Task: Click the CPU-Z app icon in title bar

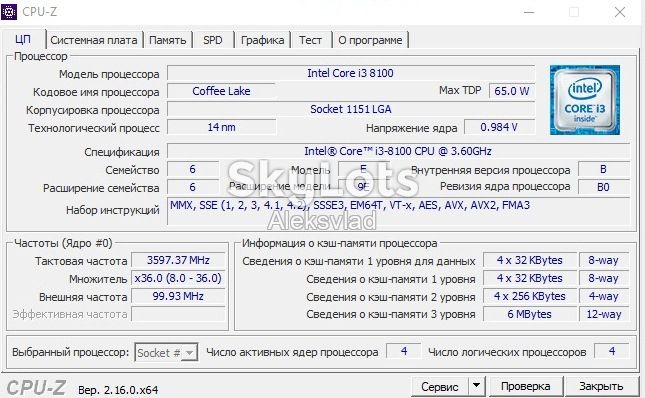Action: pyautogui.click(x=9, y=12)
